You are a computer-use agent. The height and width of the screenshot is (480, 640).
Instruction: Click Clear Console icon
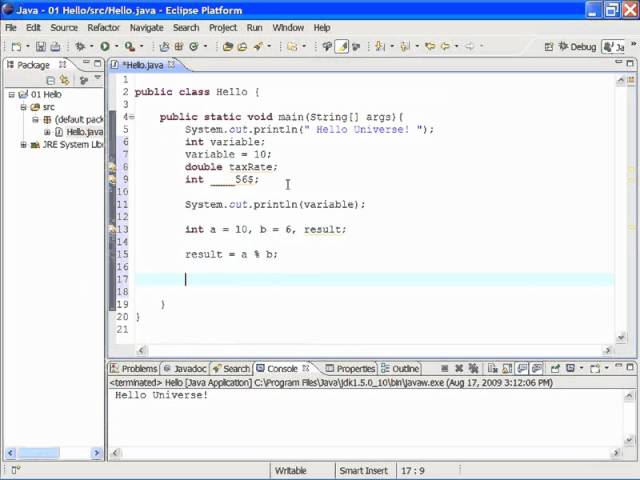(493, 369)
